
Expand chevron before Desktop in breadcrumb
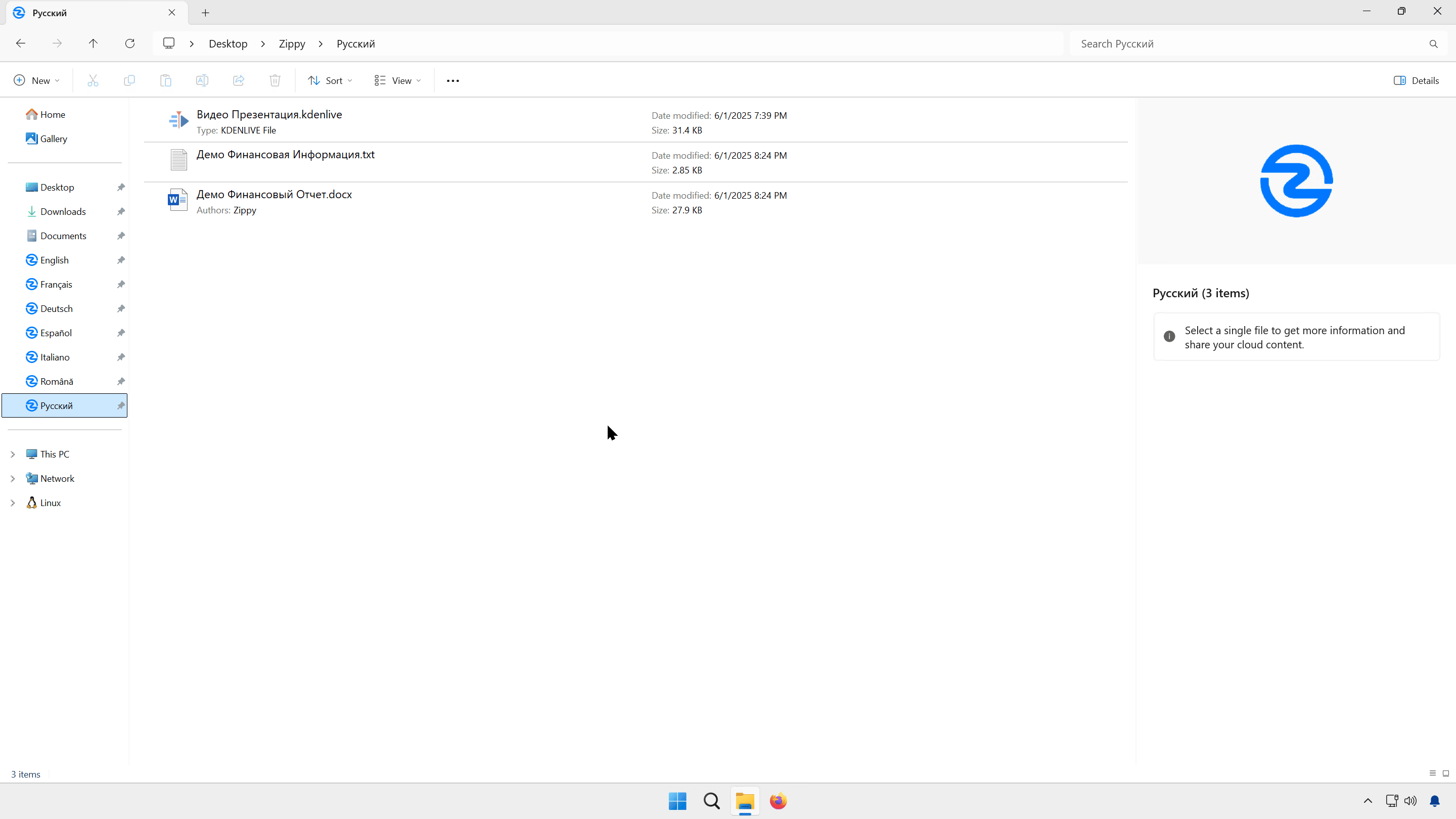[x=192, y=43]
